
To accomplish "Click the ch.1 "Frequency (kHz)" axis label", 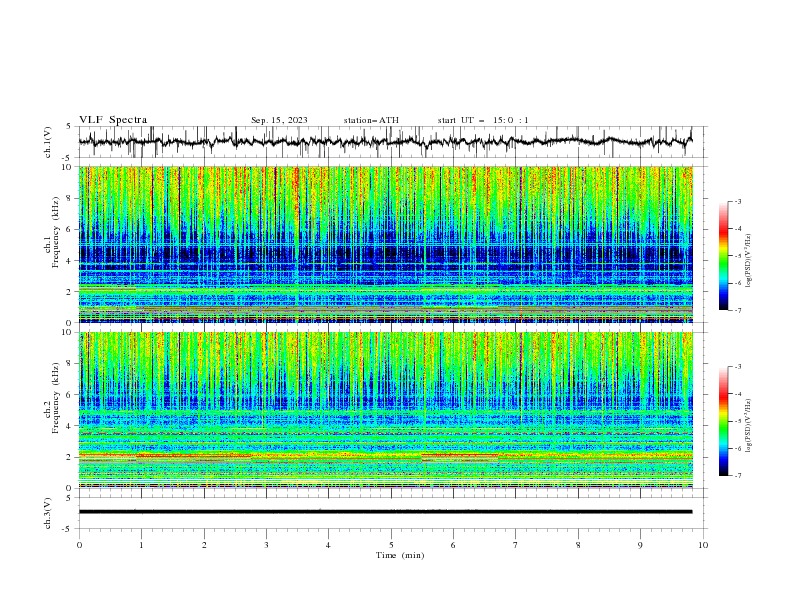I will [x=56, y=233].
